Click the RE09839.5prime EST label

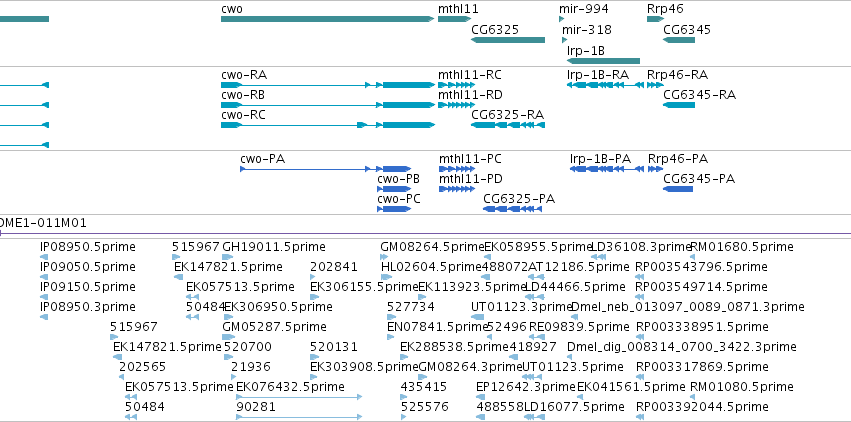tap(579, 327)
